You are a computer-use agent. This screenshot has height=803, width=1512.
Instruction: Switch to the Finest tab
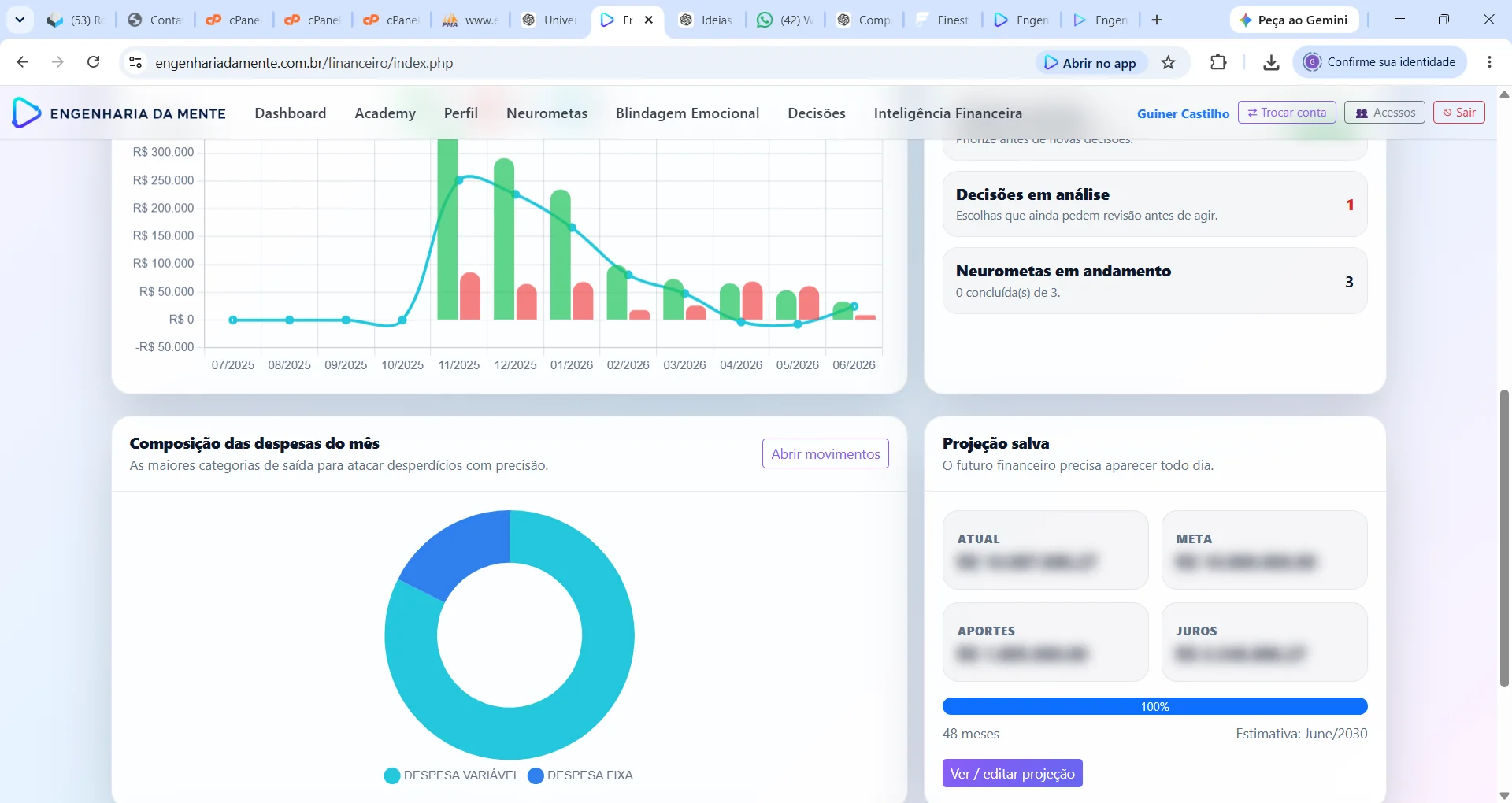click(942, 20)
